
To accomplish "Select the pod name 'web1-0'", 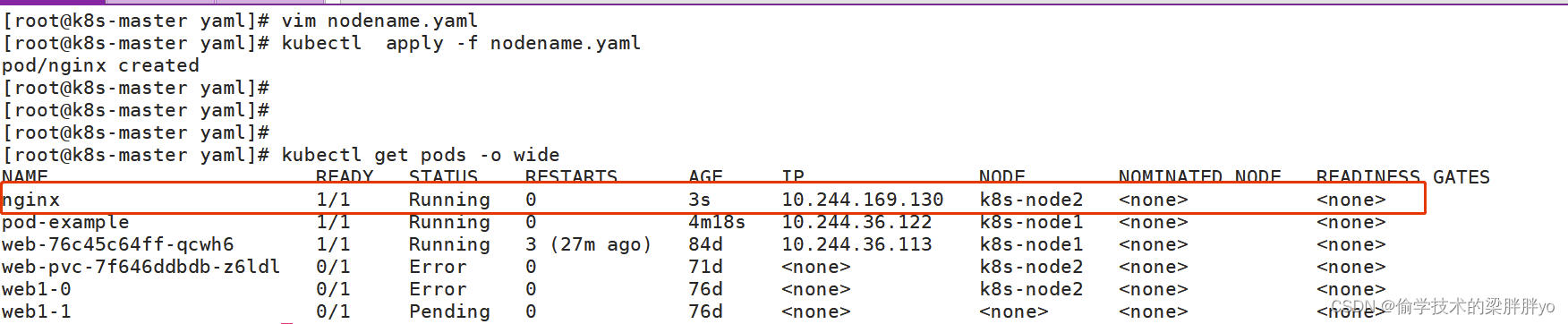I will tap(37, 289).
